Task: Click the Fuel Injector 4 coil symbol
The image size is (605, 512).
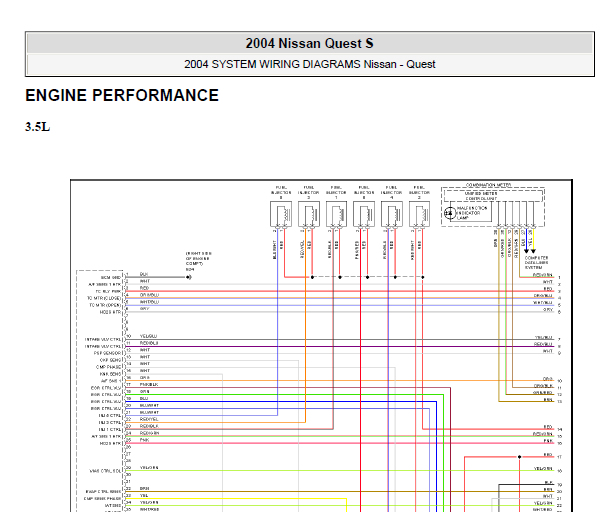Action: point(392,214)
